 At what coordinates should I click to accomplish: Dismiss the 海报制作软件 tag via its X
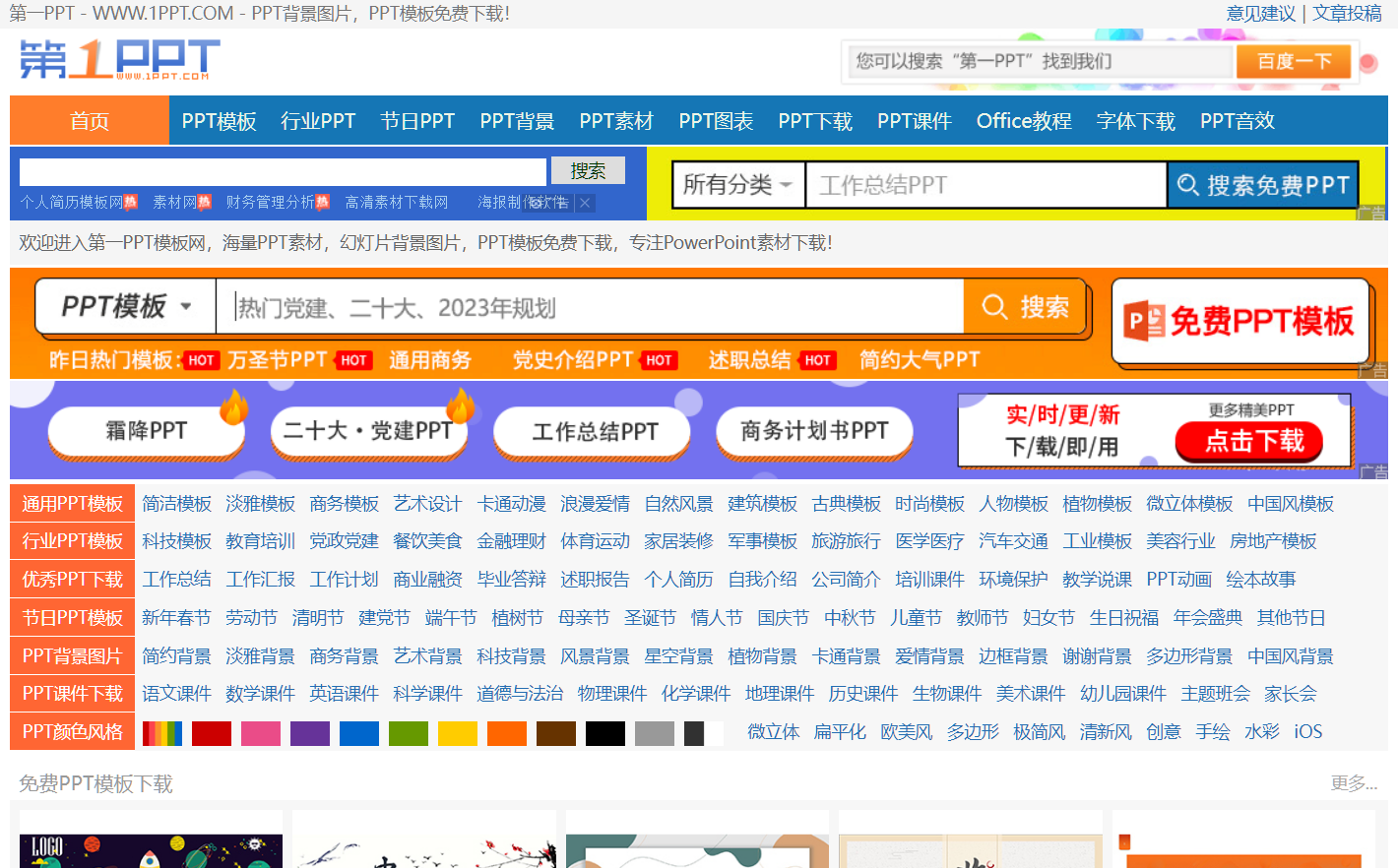pos(584,205)
